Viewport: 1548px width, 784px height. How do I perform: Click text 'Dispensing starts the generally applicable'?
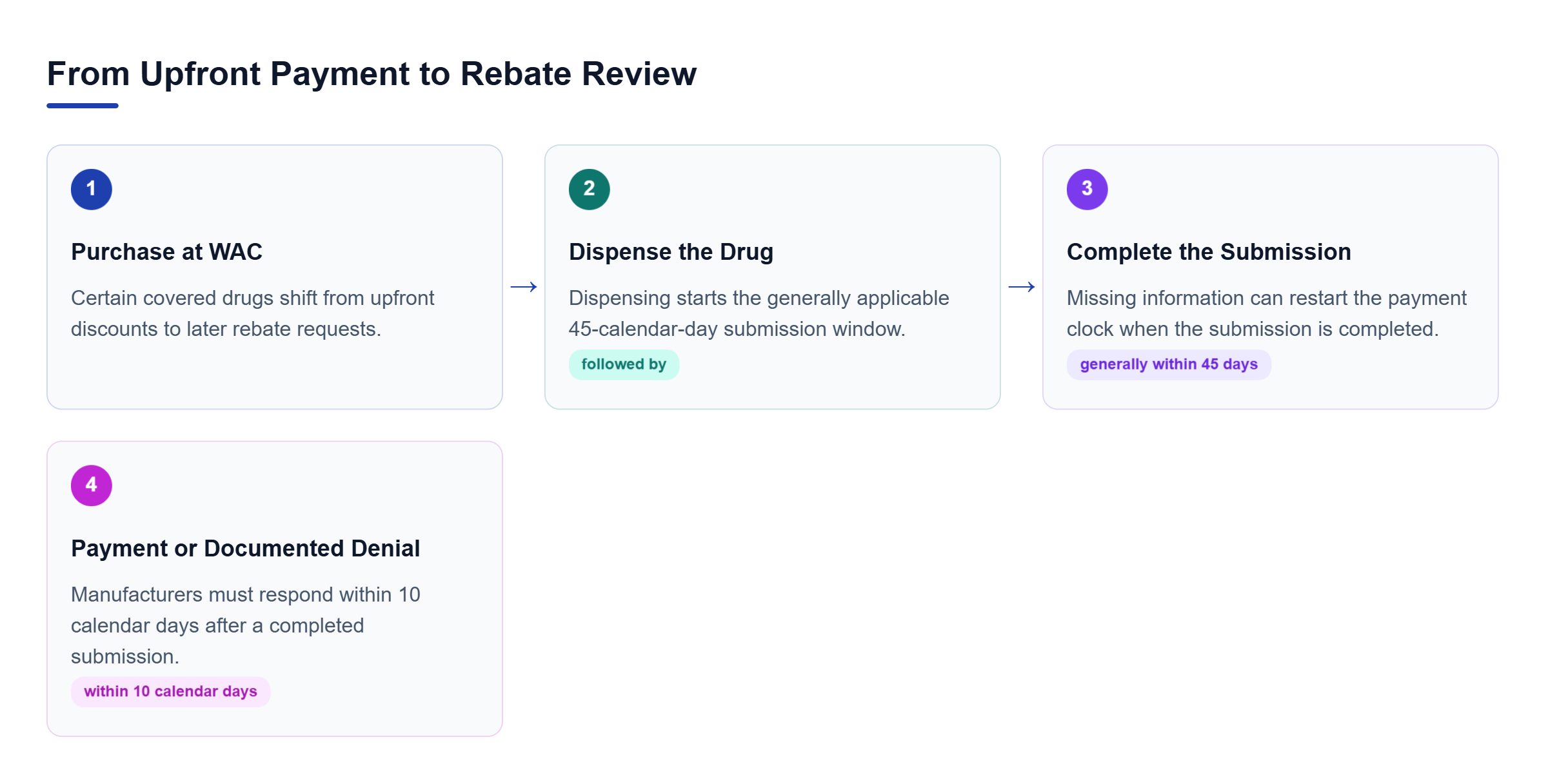point(759,298)
